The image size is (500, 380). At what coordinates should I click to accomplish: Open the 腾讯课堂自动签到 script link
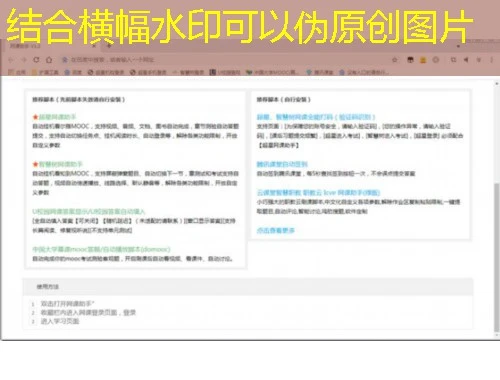282,164
